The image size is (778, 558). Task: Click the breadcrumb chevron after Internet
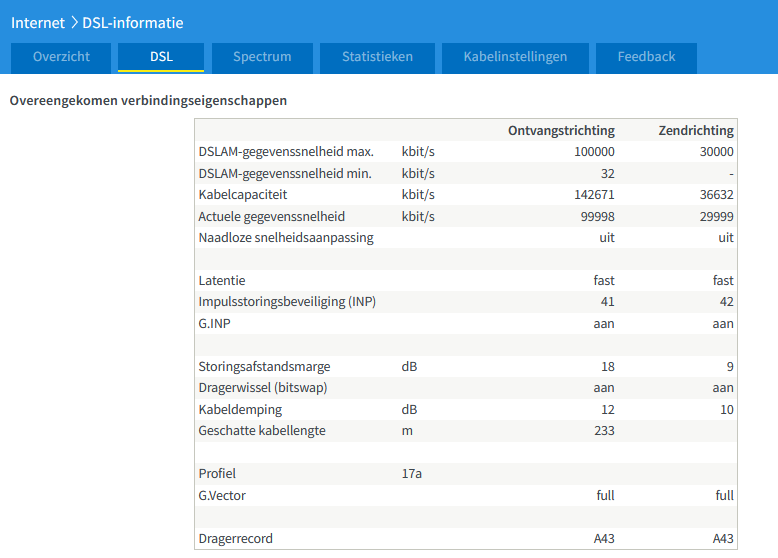tap(74, 22)
